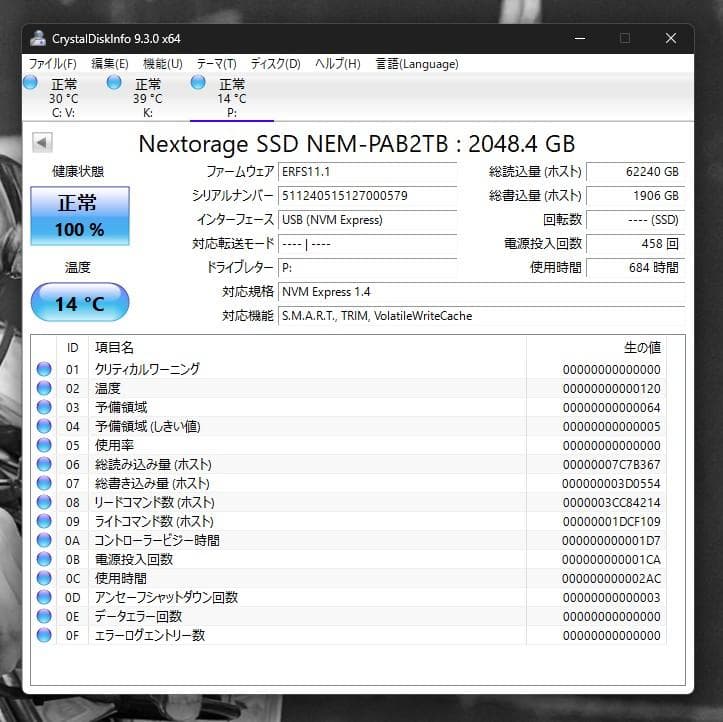Click the previous disk arrow button

pyautogui.click(x=42, y=142)
